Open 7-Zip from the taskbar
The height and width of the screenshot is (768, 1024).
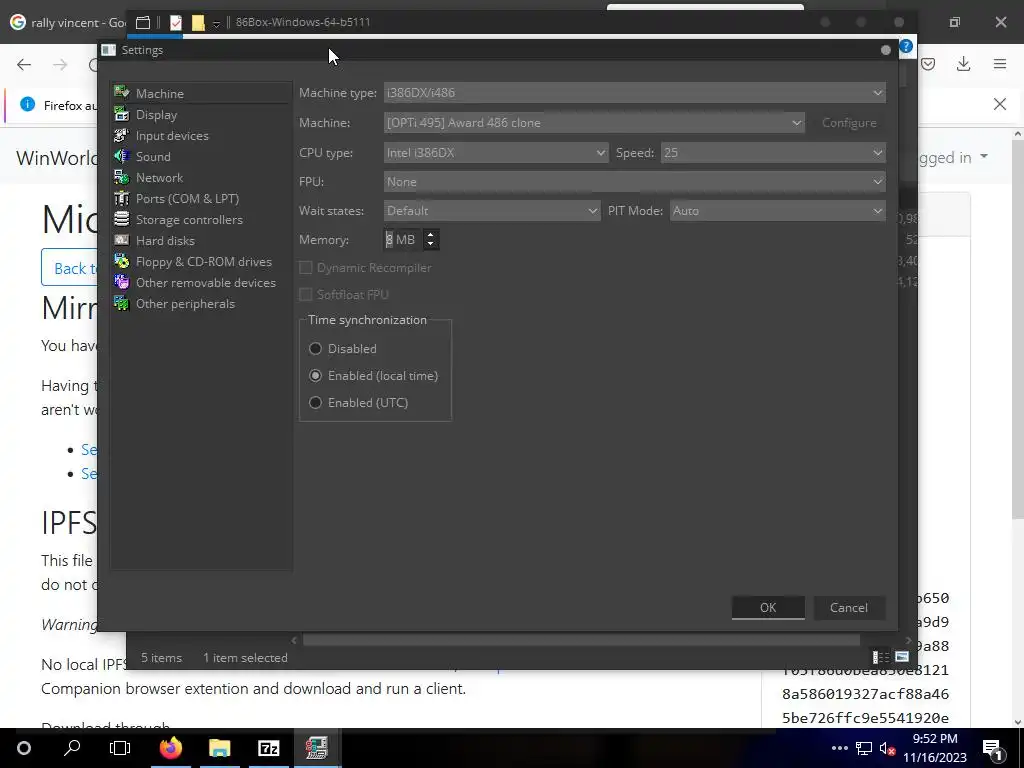click(x=268, y=748)
